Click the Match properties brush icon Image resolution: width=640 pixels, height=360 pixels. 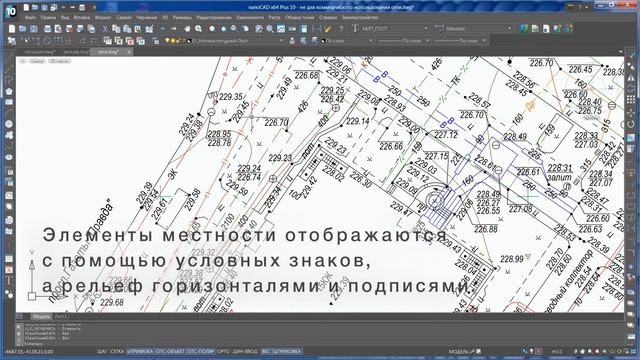(x=149, y=29)
